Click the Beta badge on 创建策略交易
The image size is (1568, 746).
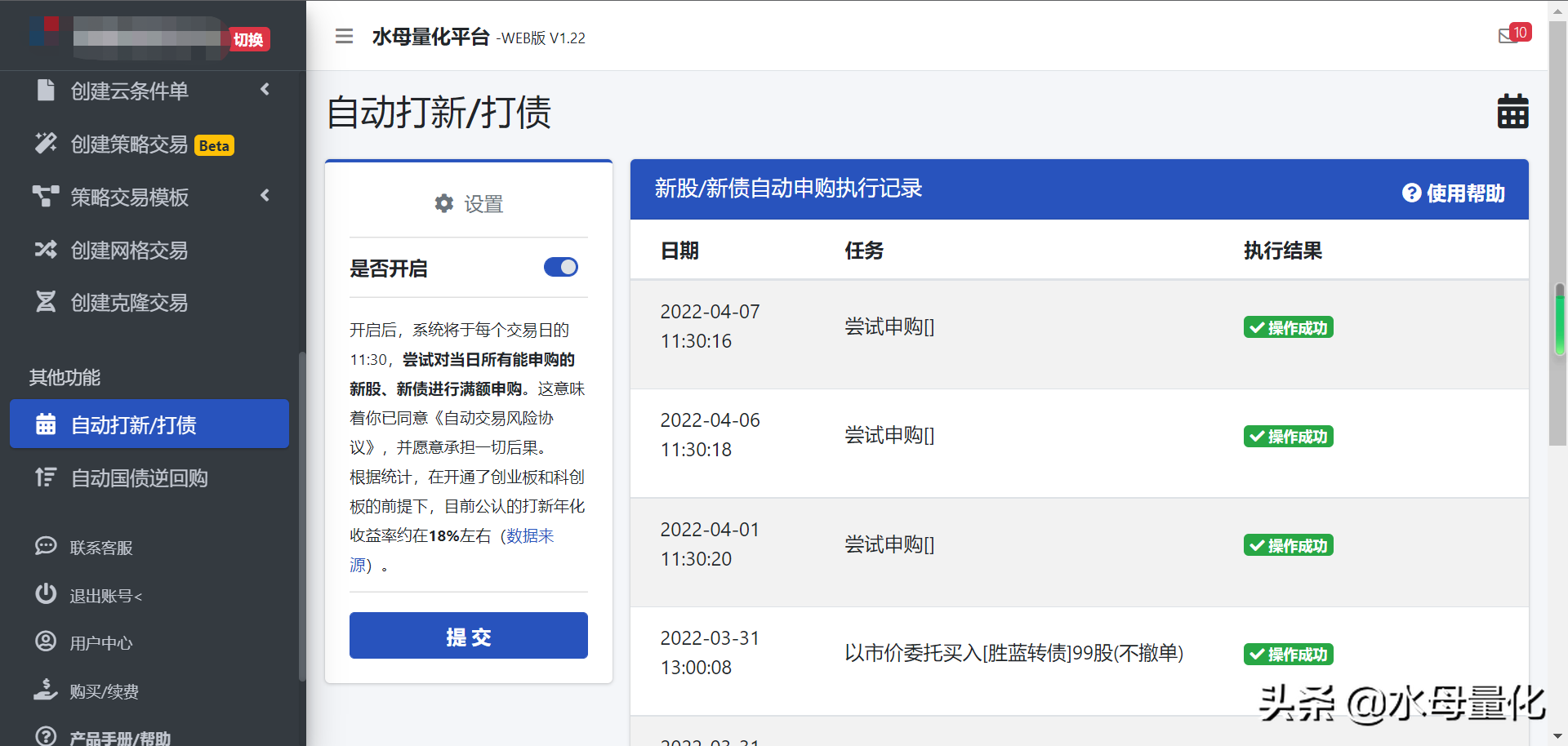click(x=214, y=145)
